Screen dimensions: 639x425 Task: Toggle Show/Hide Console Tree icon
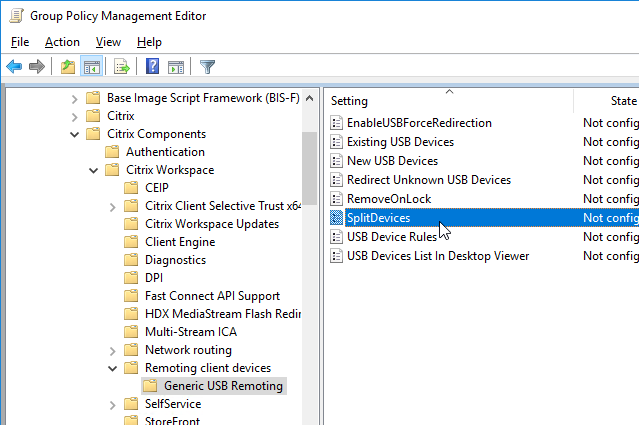pos(91,66)
